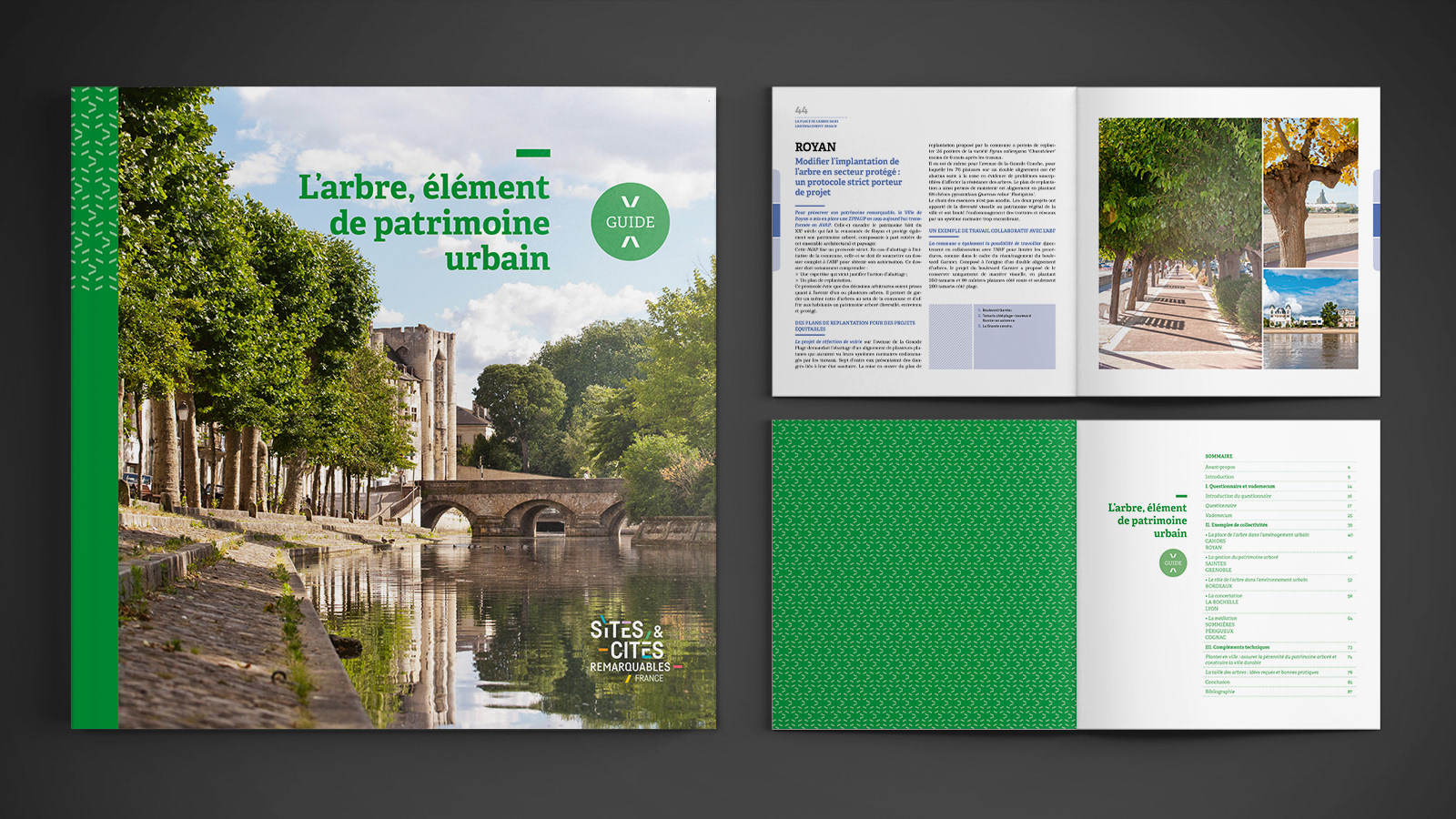1456x819 pixels.
Task: Click "La concertation" summary entry
Action: pos(1224,596)
